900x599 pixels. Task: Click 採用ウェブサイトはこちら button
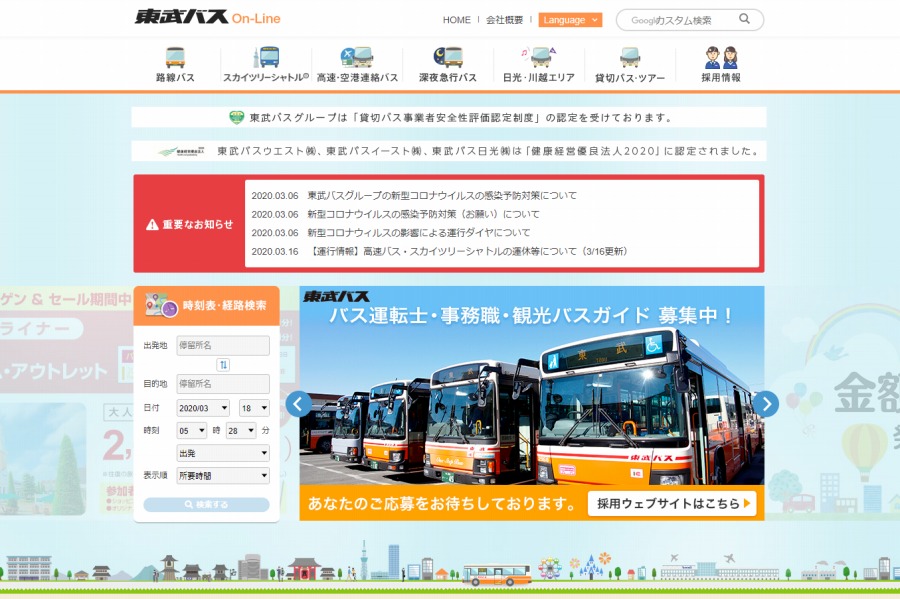(672, 504)
